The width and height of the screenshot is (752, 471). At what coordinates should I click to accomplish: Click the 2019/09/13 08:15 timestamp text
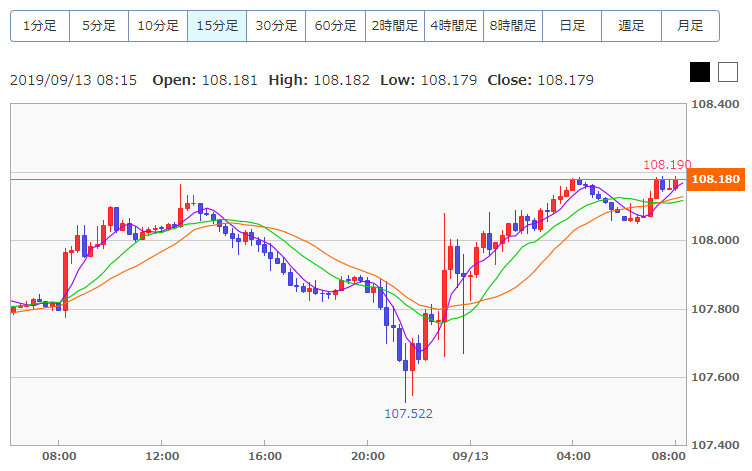tap(73, 80)
